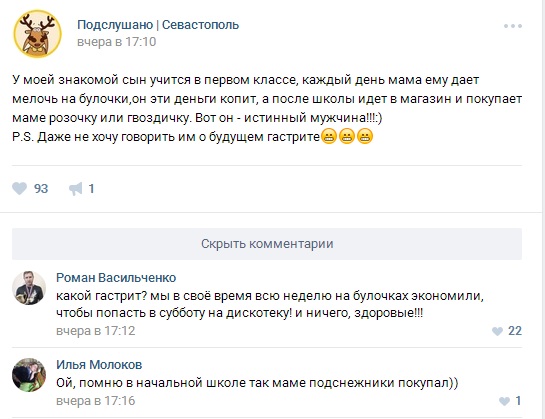Open the Подслушано Севастополь deer avatar

coord(38,34)
